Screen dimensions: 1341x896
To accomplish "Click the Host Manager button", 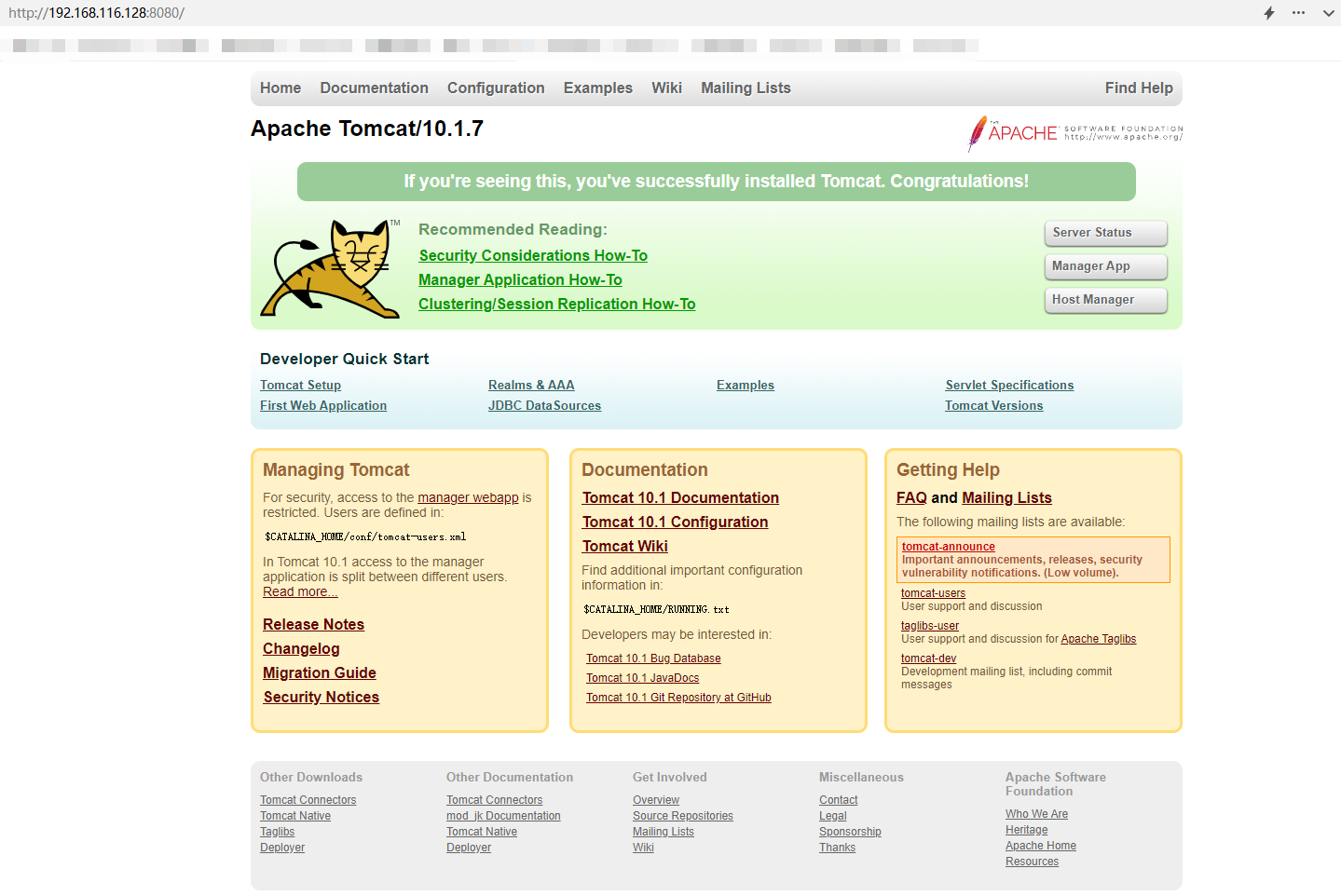I will (x=1105, y=300).
